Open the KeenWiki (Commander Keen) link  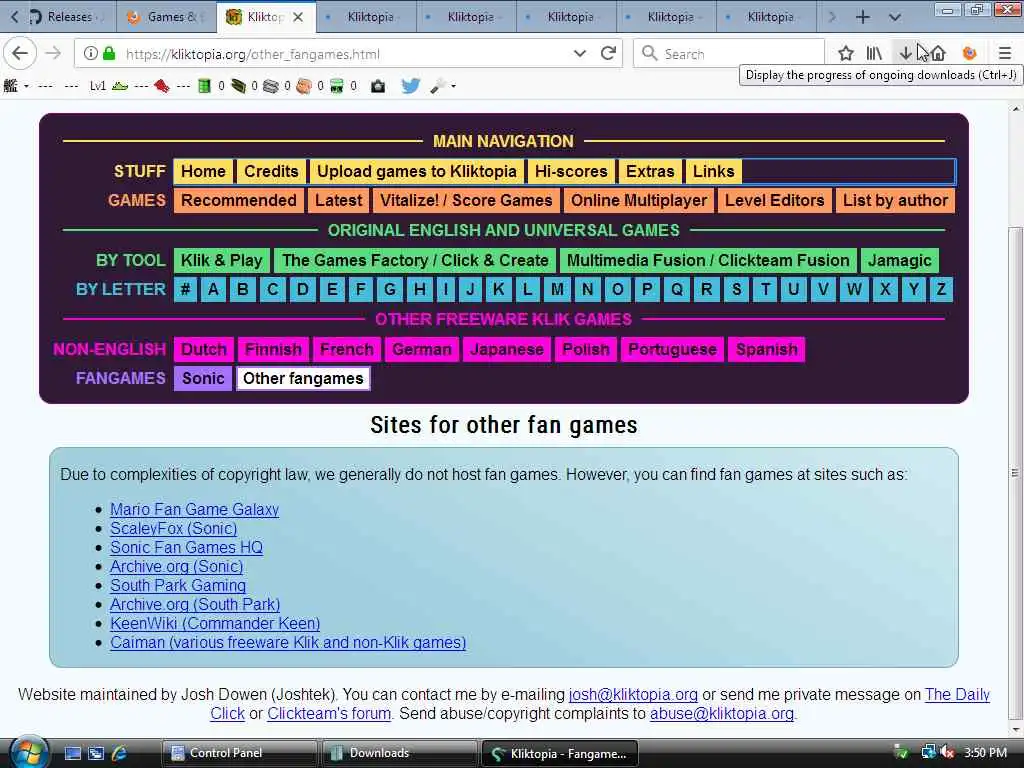point(215,623)
